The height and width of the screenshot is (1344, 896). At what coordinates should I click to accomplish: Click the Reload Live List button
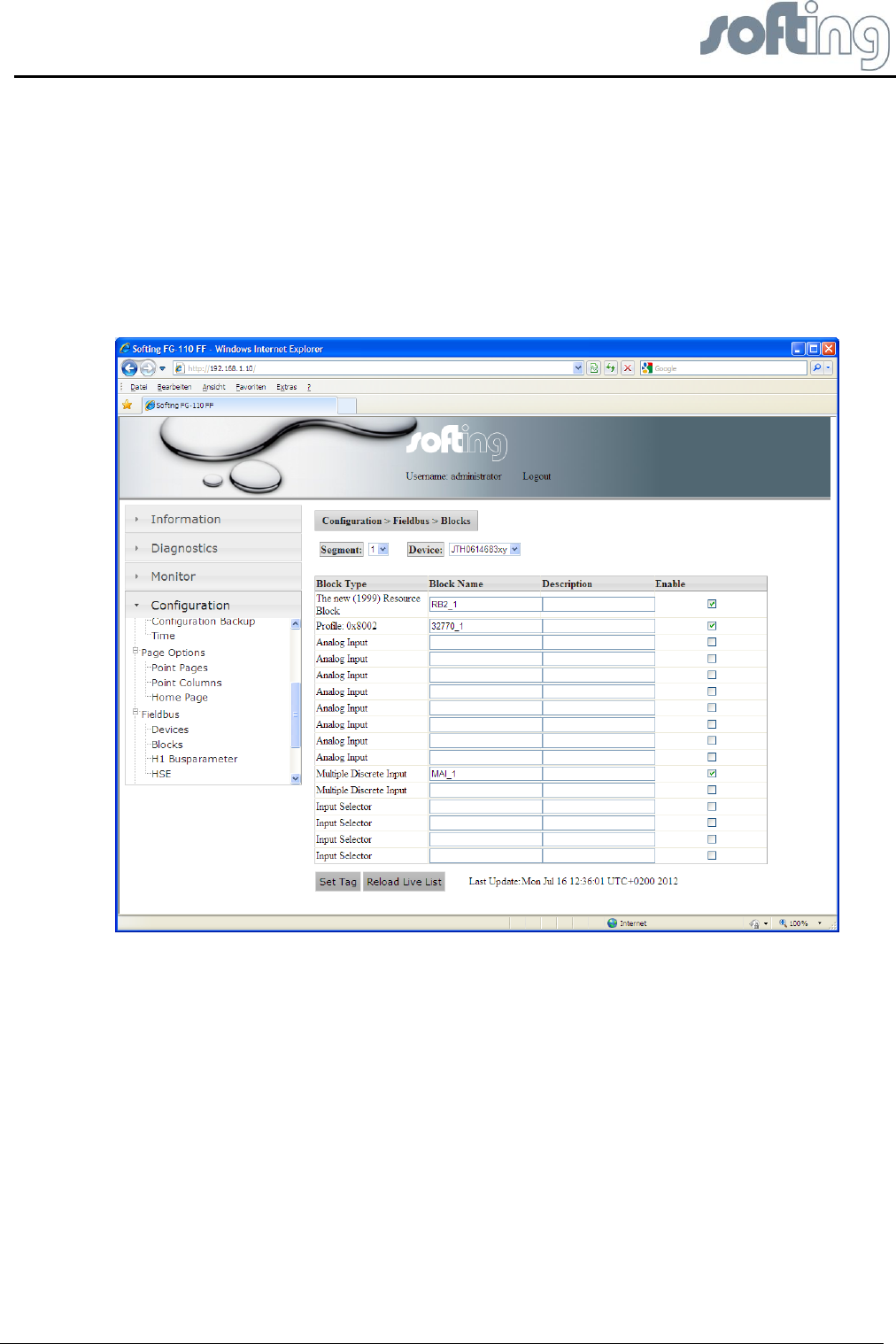[404, 882]
